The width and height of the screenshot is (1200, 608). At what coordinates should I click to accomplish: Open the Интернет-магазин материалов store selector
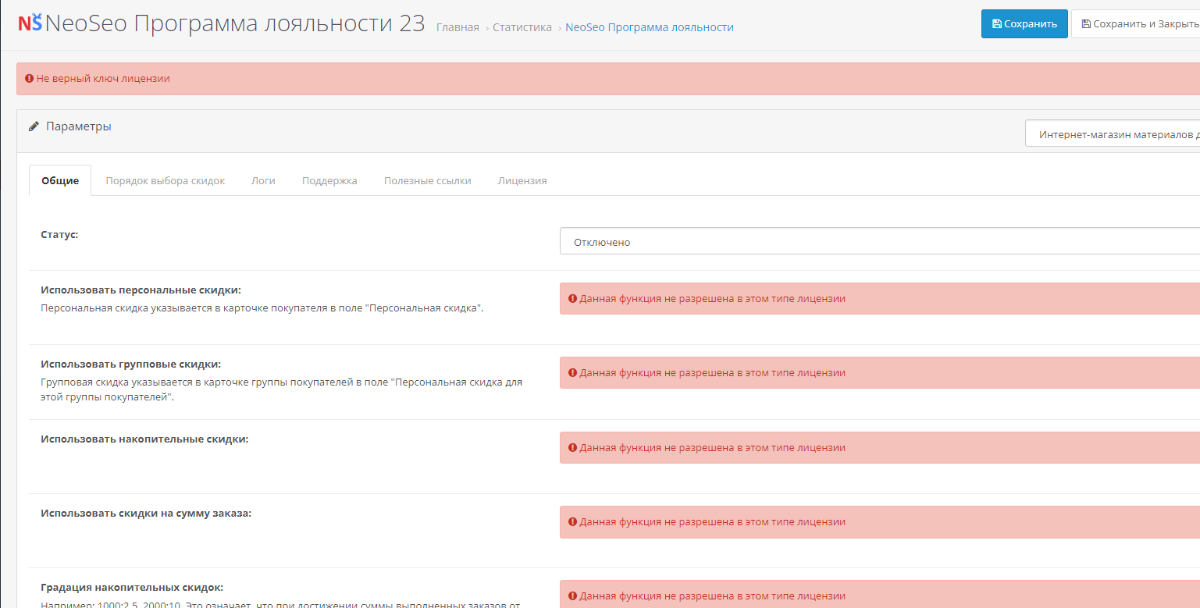pos(1113,134)
